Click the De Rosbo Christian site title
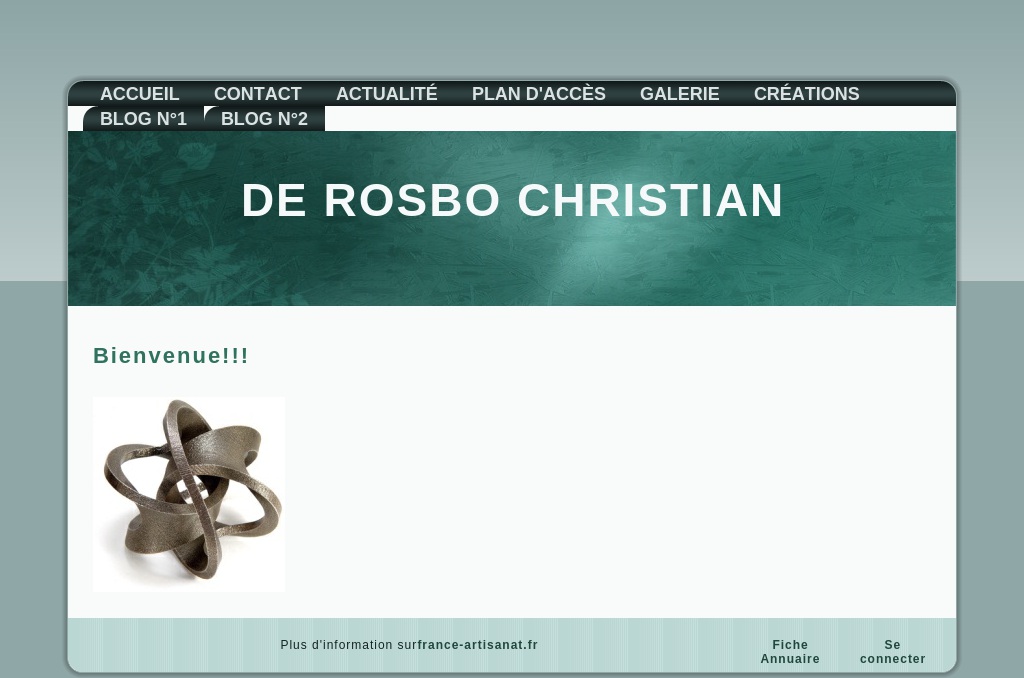The width and height of the screenshot is (1024, 678). coord(512,200)
